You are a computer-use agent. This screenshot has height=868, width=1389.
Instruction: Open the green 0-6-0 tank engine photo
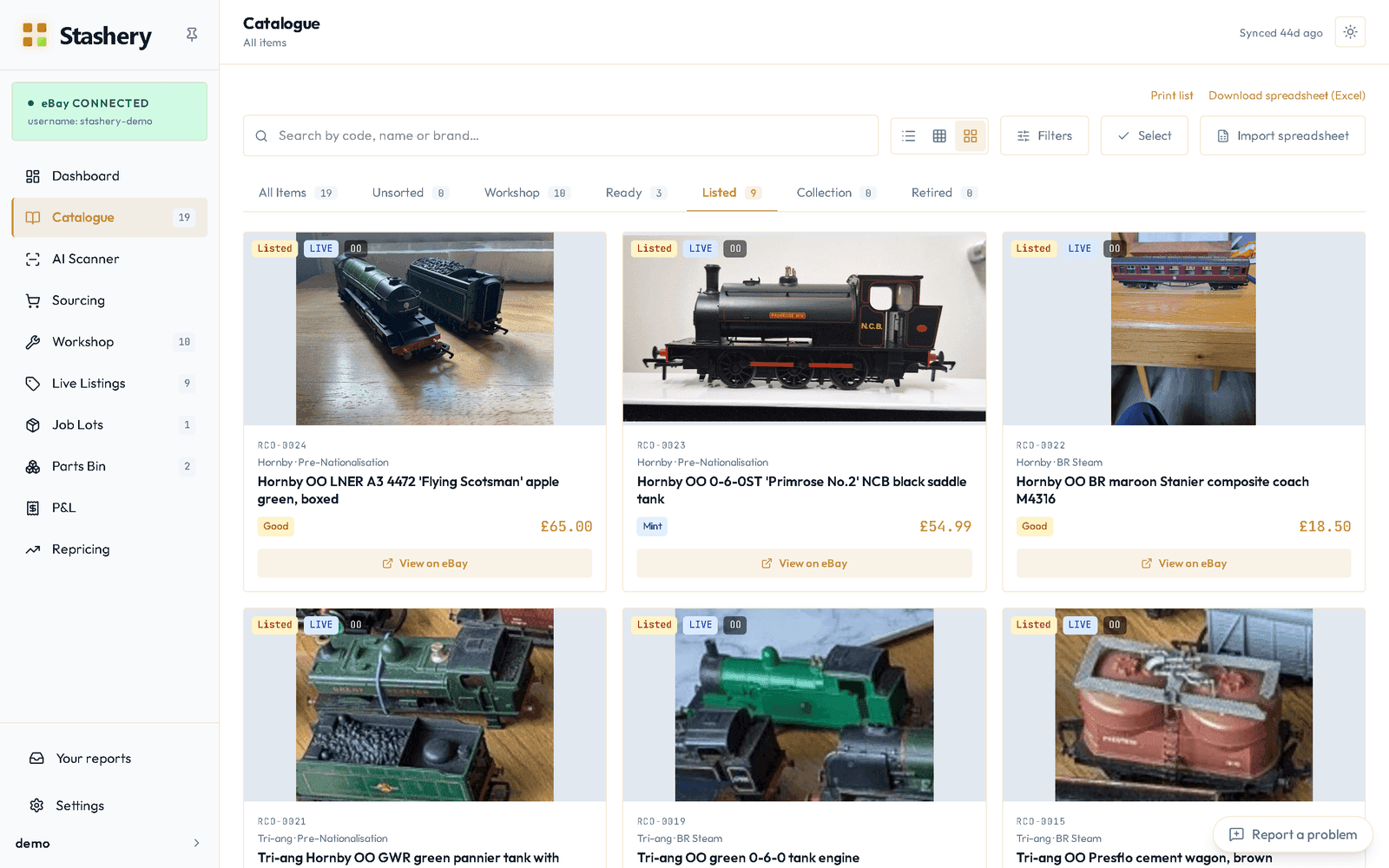click(804, 705)
